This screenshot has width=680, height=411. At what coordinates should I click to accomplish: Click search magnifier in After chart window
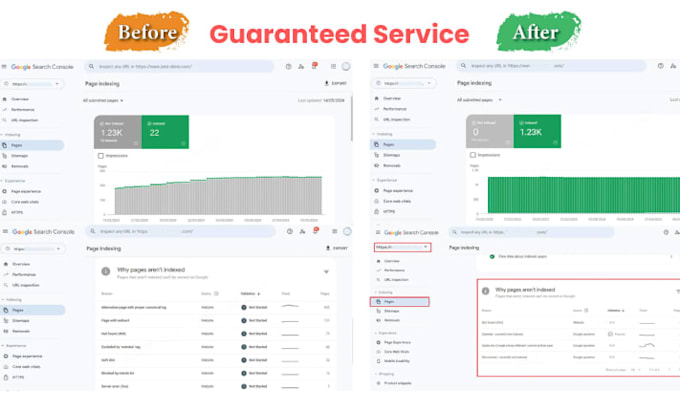(463, 66)
